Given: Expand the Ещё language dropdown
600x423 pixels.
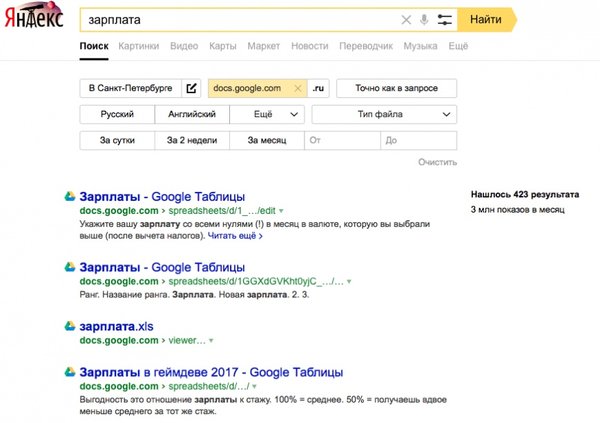Looking at the screenshot, I should (x=267, y=115).
